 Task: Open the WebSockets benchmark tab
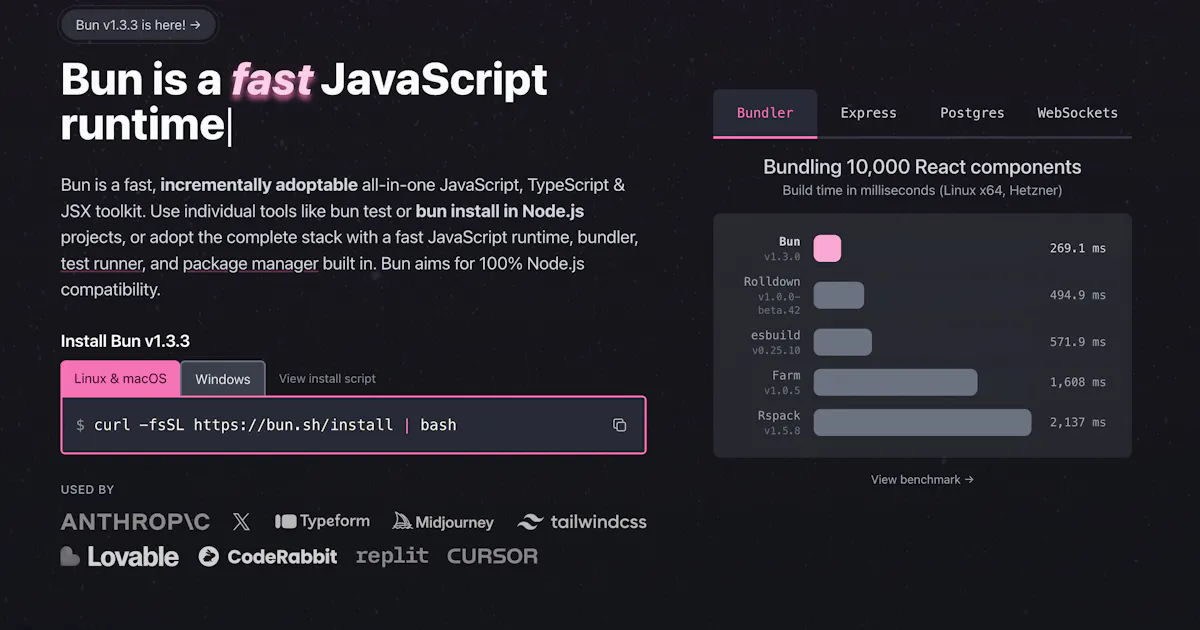coord(1077,113)
